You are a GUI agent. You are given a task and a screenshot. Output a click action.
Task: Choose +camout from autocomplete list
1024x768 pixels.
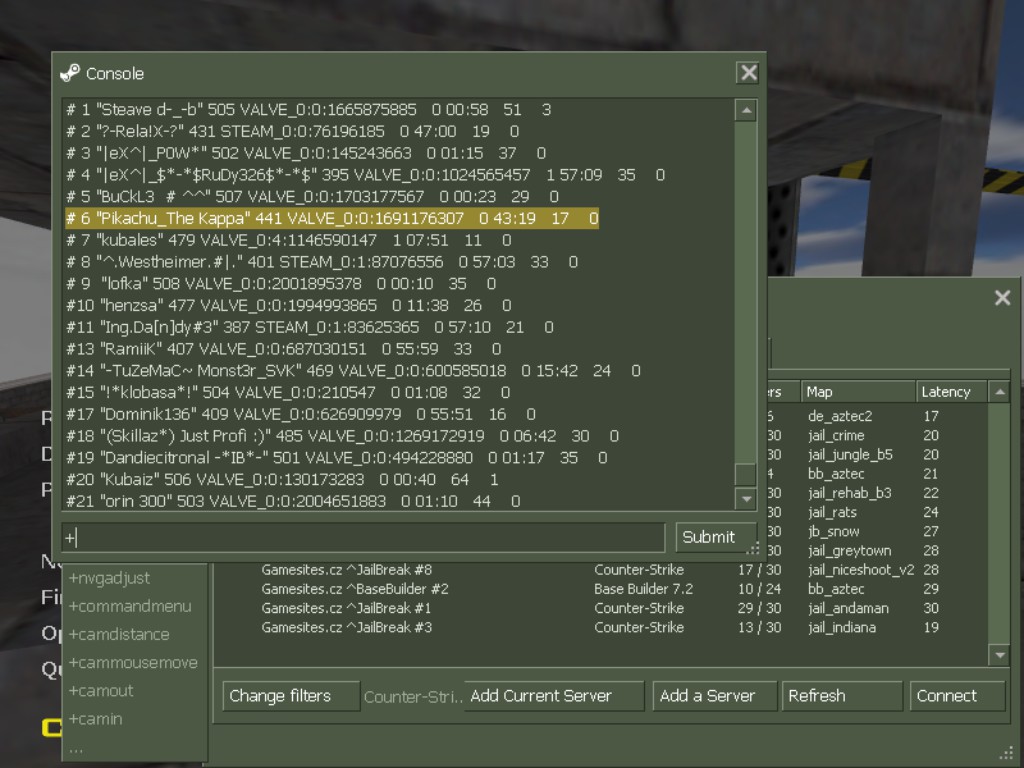(x=101, y=690)
